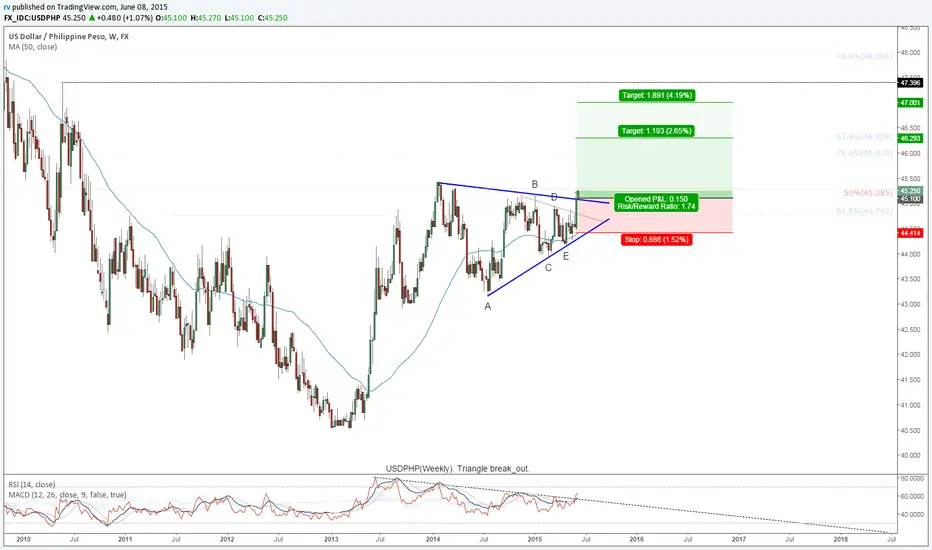Click the 'Target: 1.193 (2.65%)' label

(x=657, y=131)
